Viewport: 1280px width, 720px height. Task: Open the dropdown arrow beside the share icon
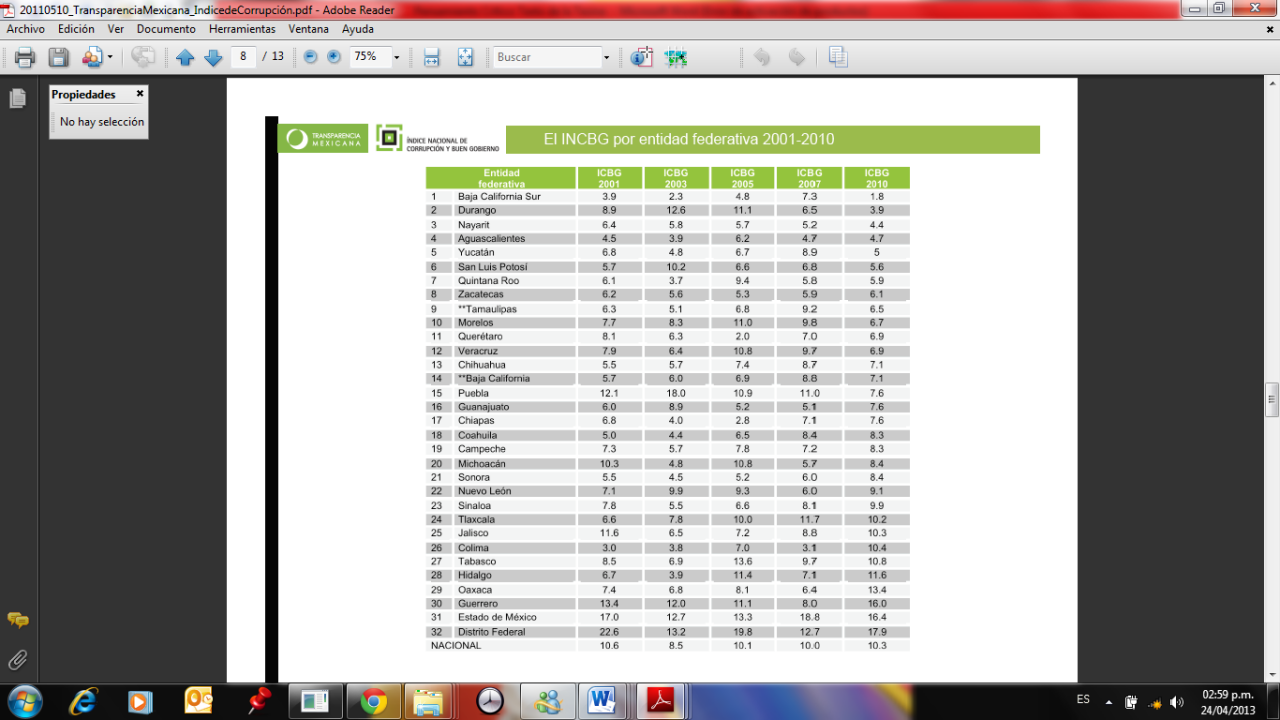(x=110, y=57)
